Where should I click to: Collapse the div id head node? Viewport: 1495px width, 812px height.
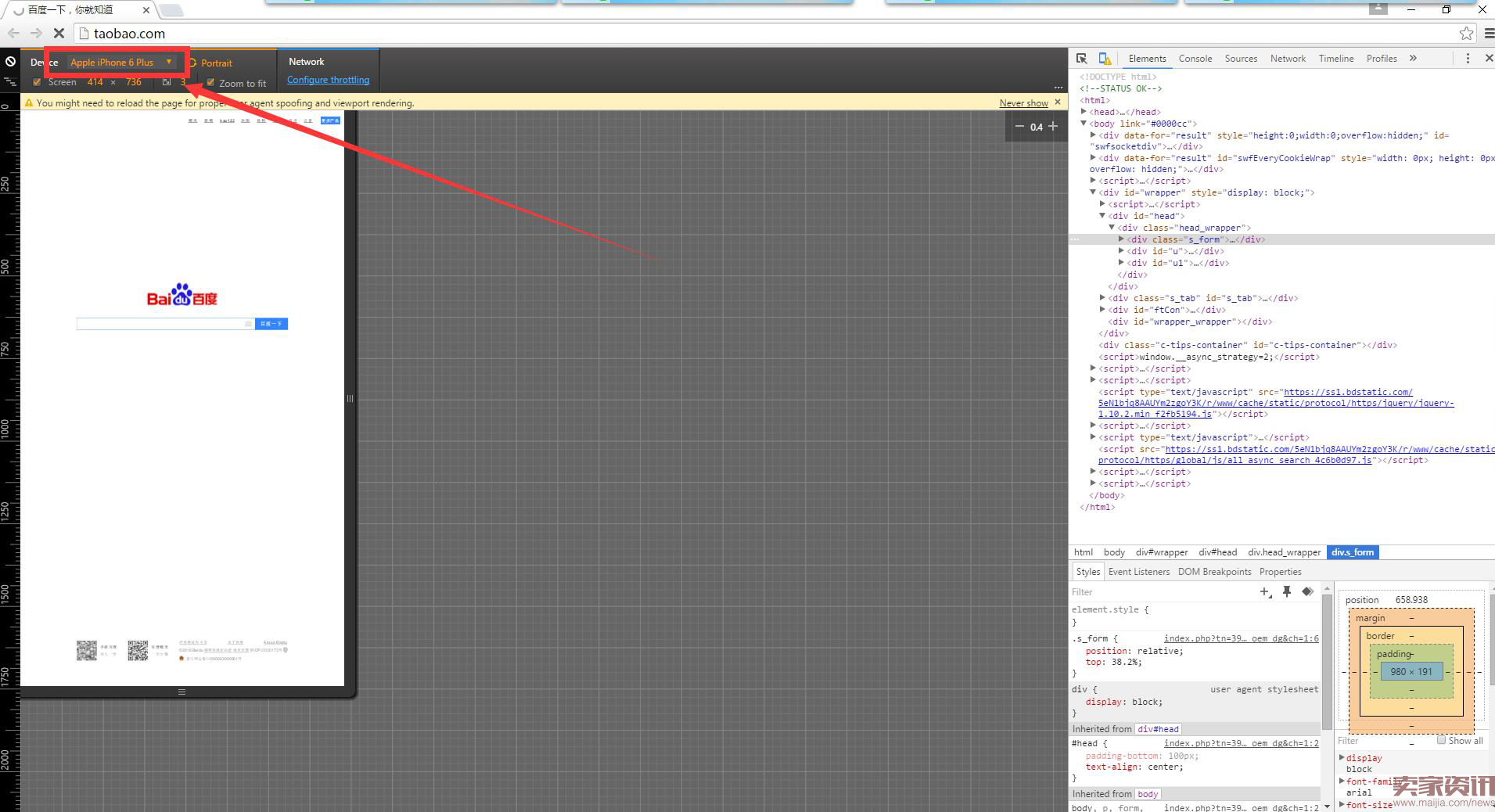point(1102,216)
